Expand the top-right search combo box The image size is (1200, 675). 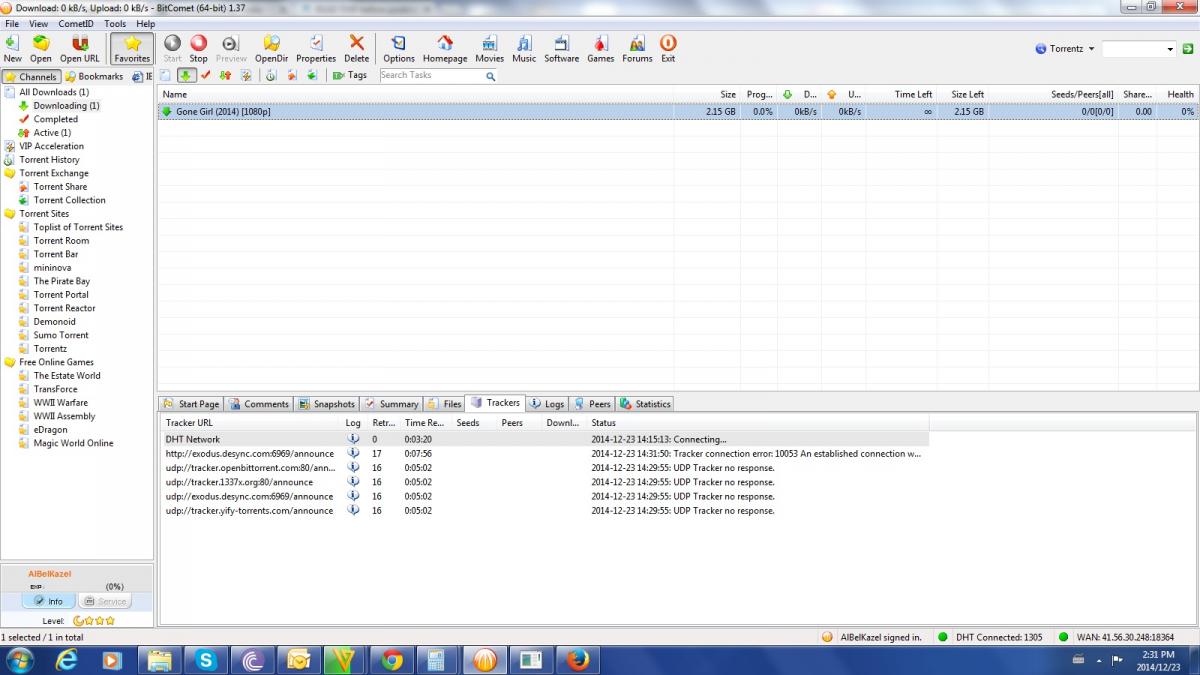[x=1170, y=48]
